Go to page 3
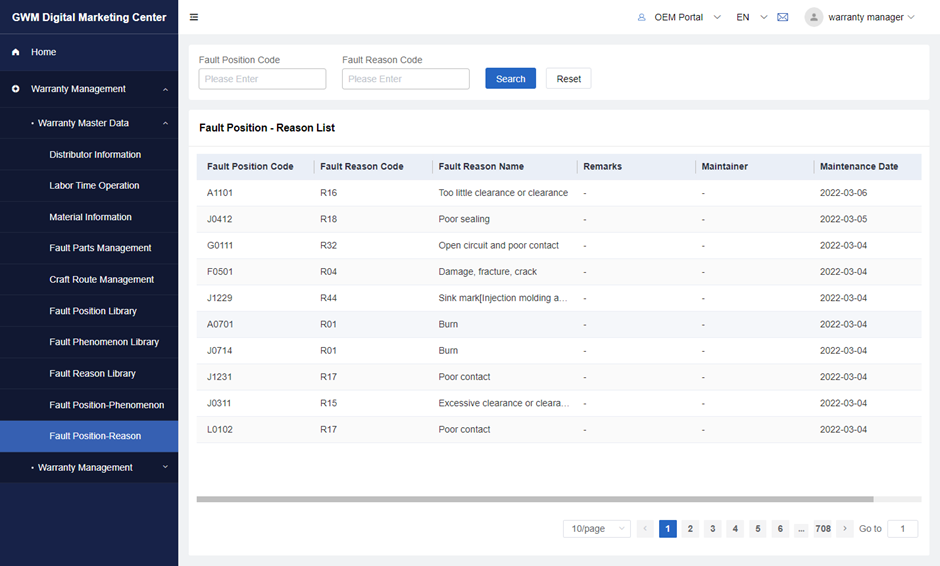Screen dimensions: 940x566 [x=713, y=528]
